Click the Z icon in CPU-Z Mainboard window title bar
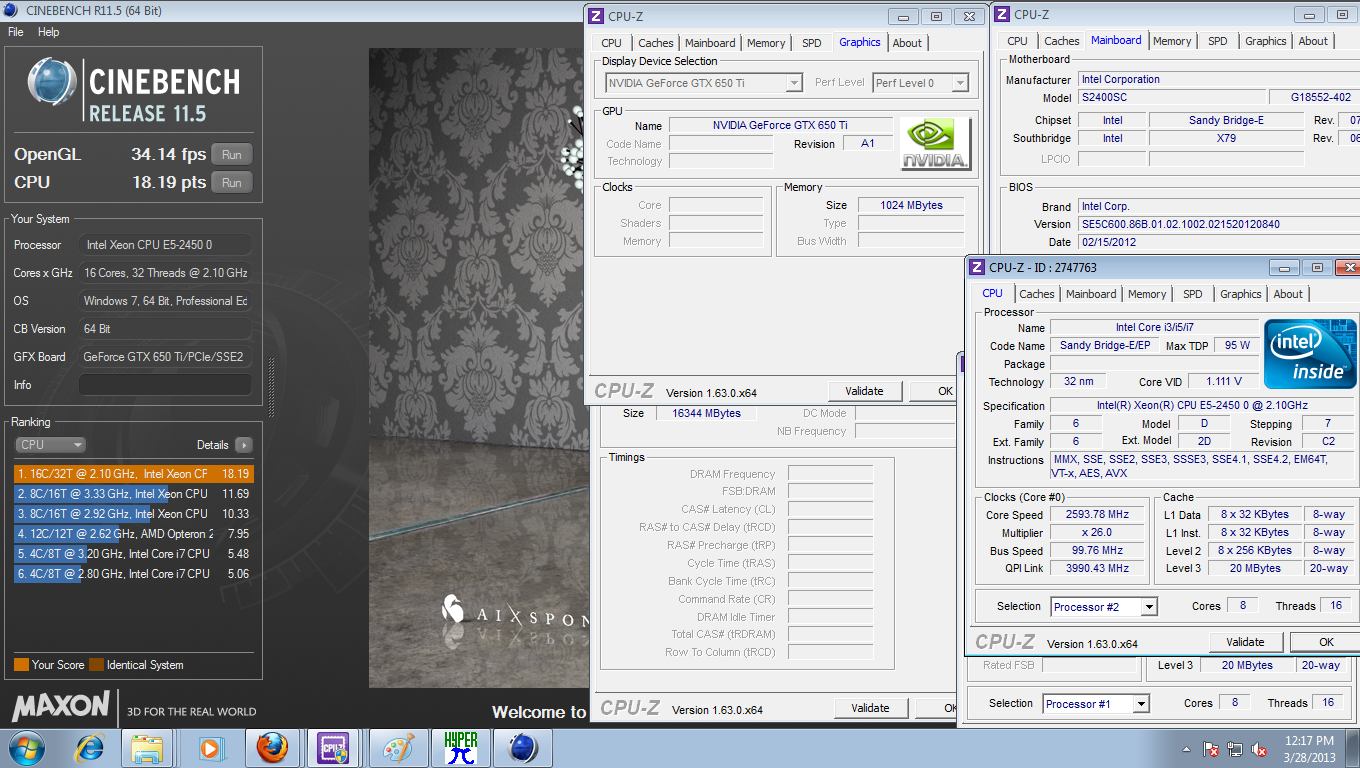 click(1001, 15)
